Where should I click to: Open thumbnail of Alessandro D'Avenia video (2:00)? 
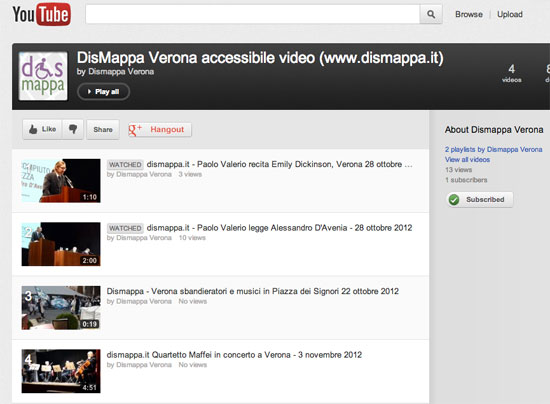61,244
